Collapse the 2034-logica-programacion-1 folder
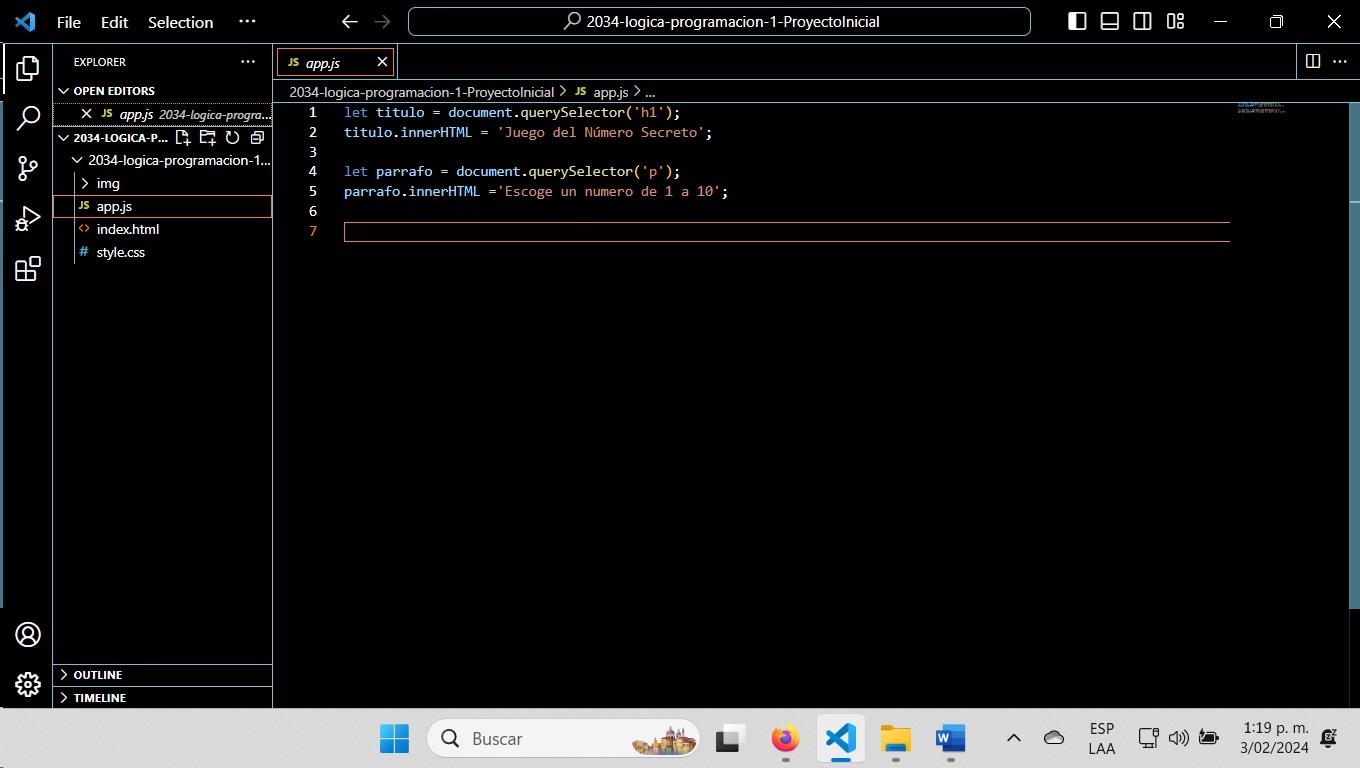This screenshot has height=768, width=1360. 169,160
